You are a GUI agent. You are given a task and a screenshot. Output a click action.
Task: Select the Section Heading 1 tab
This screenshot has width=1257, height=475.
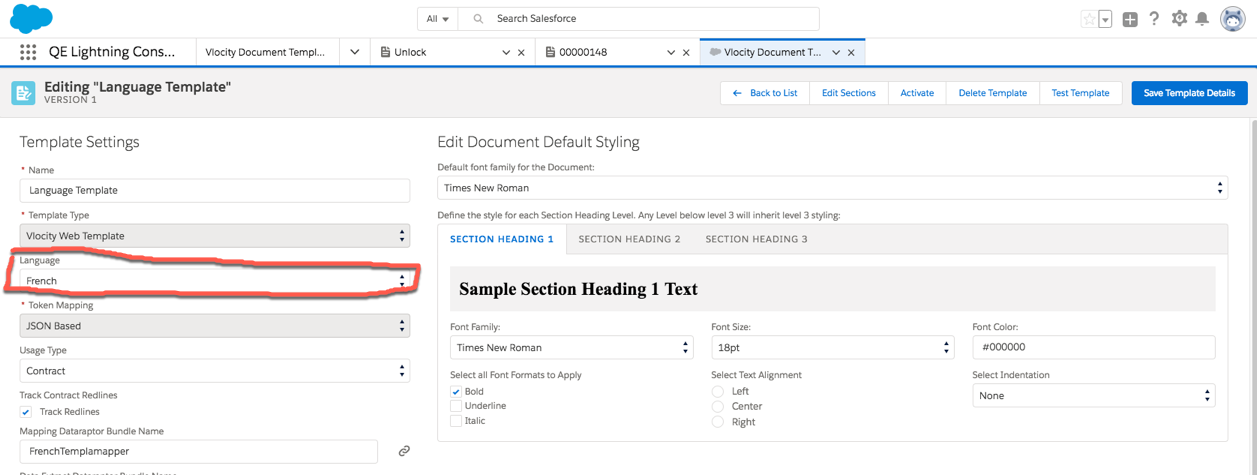tap(502, 239)
